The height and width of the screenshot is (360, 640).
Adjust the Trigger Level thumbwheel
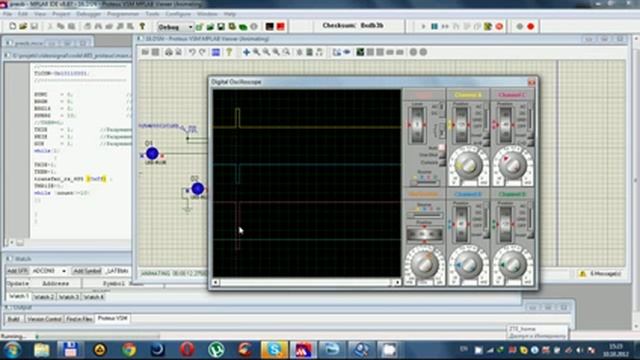(x=417, y=124)
